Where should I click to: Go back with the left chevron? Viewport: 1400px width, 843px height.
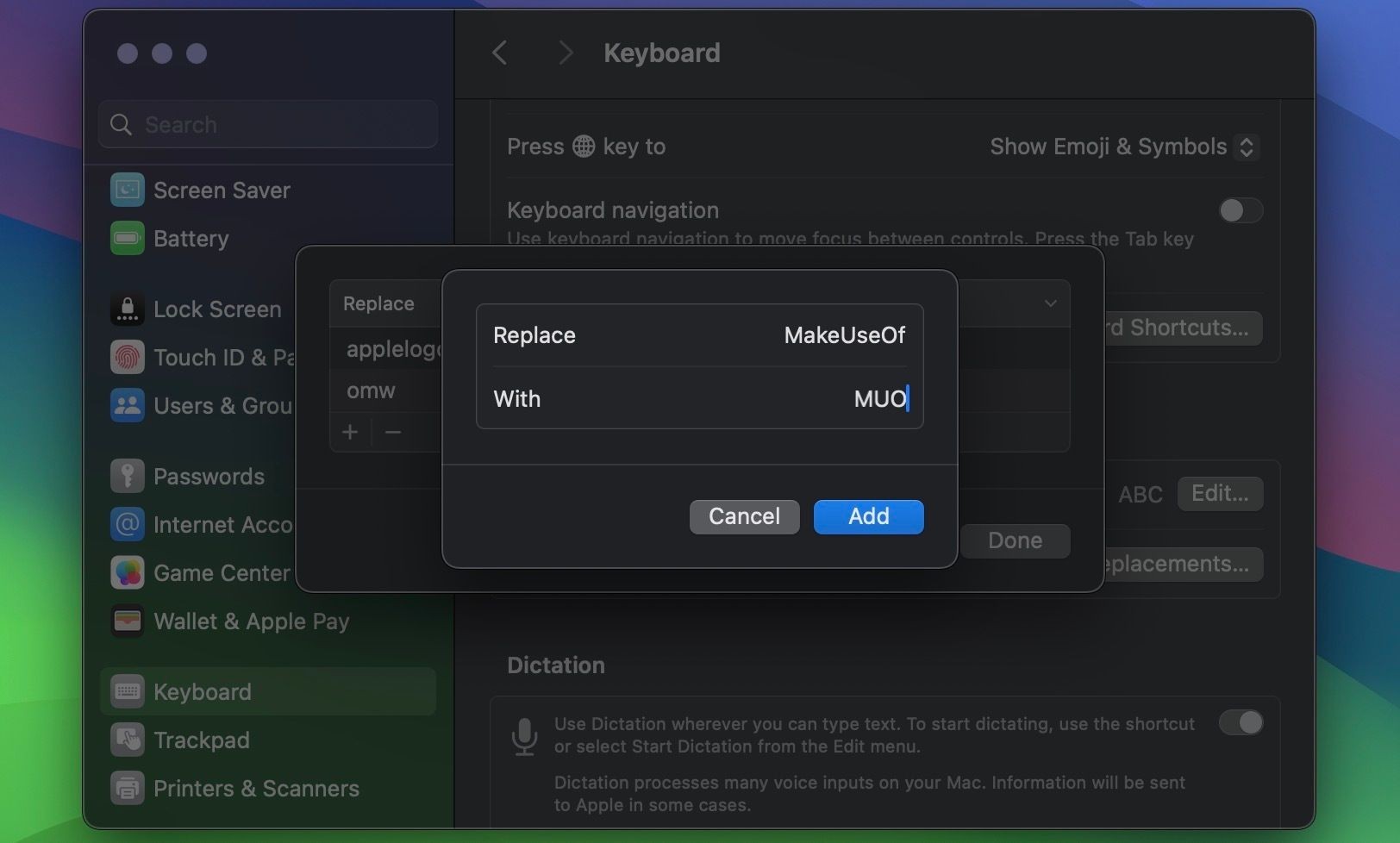500,53
